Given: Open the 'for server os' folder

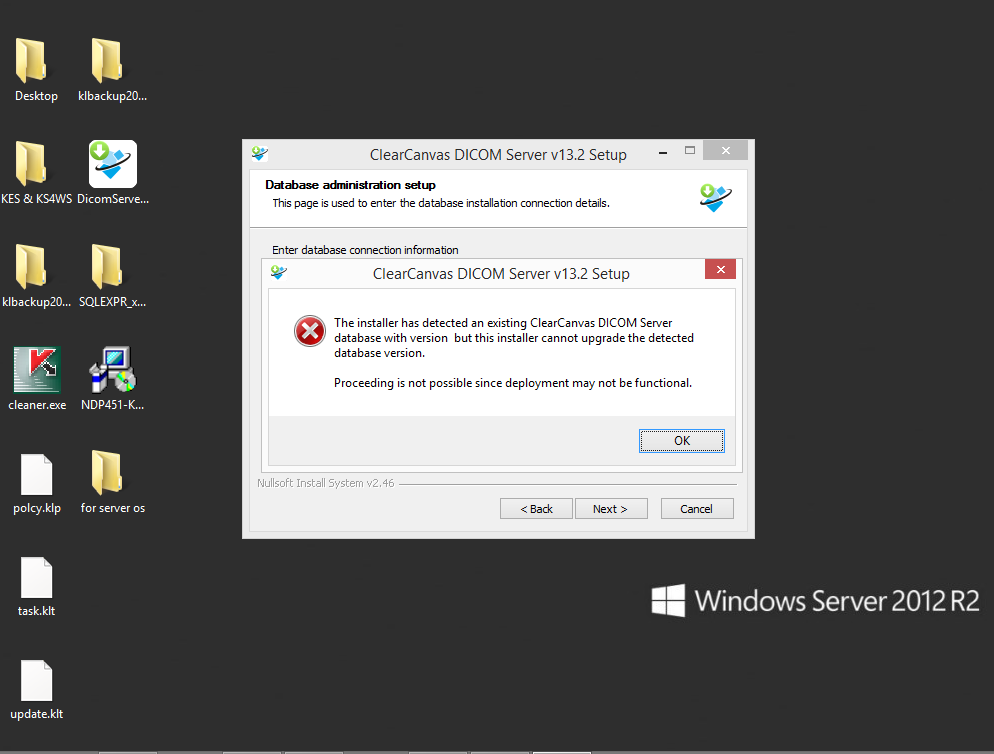Looking at the screenshot, I should [111, 475].
